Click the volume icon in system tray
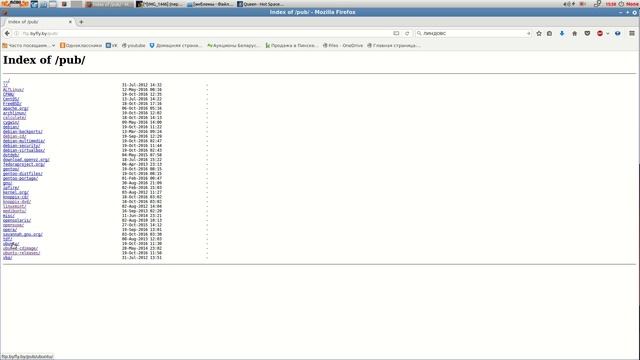The height and width of the screenshot is (360, 640). point(567,4)
